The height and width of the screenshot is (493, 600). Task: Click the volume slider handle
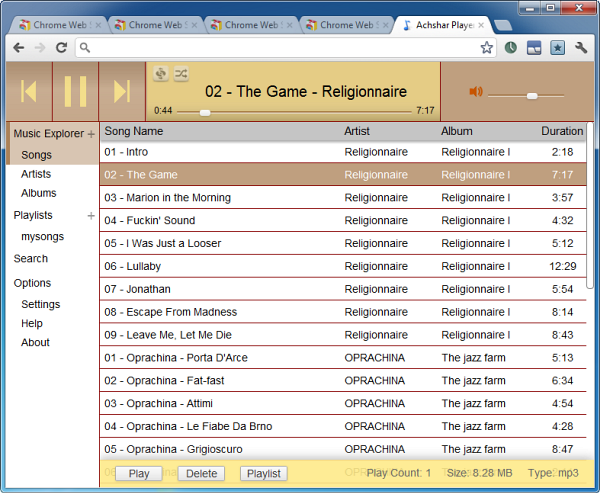click(532, 96)
